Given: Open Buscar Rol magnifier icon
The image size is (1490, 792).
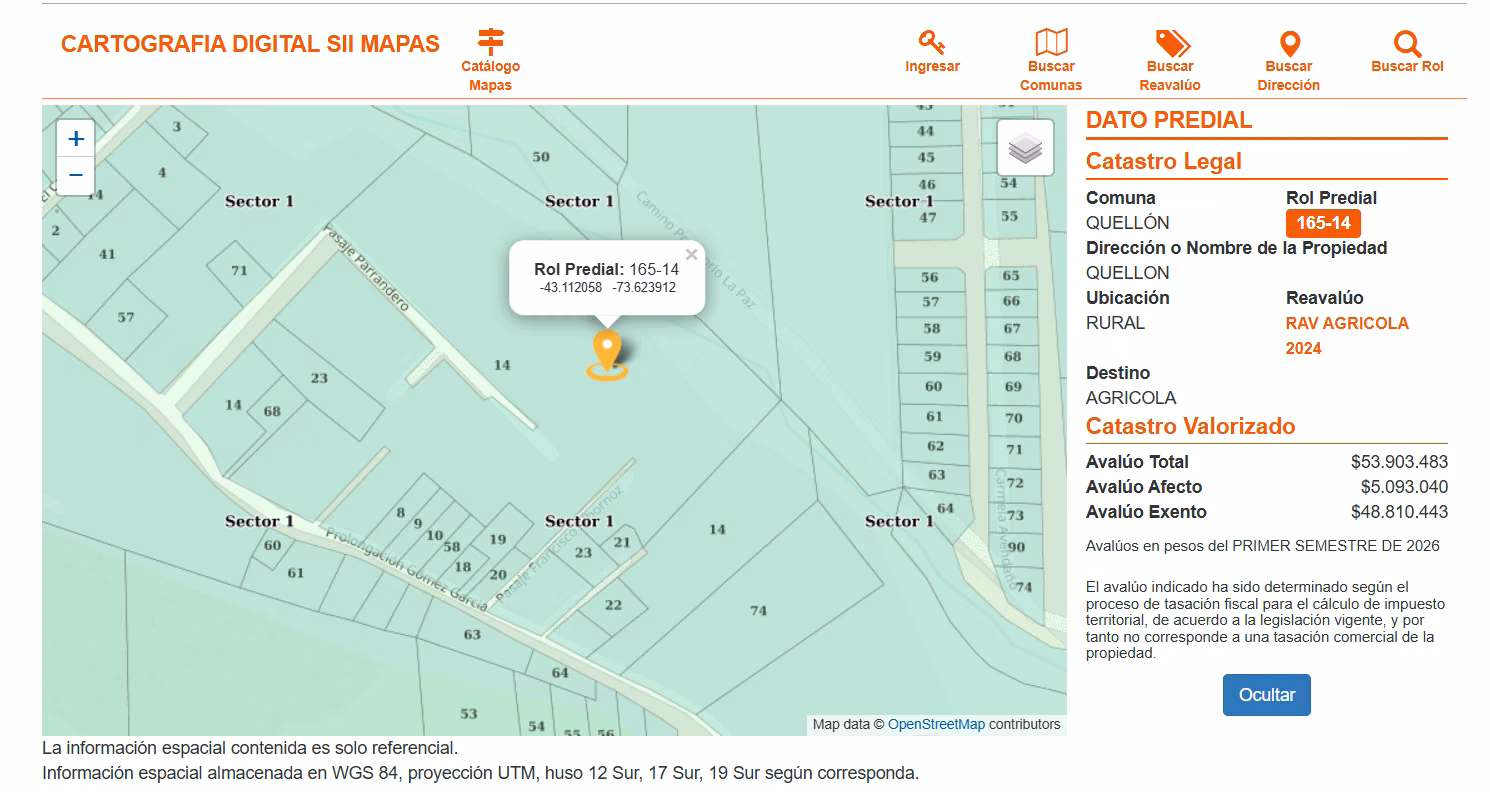Looking at the screenshot, I should (1407, 43).
